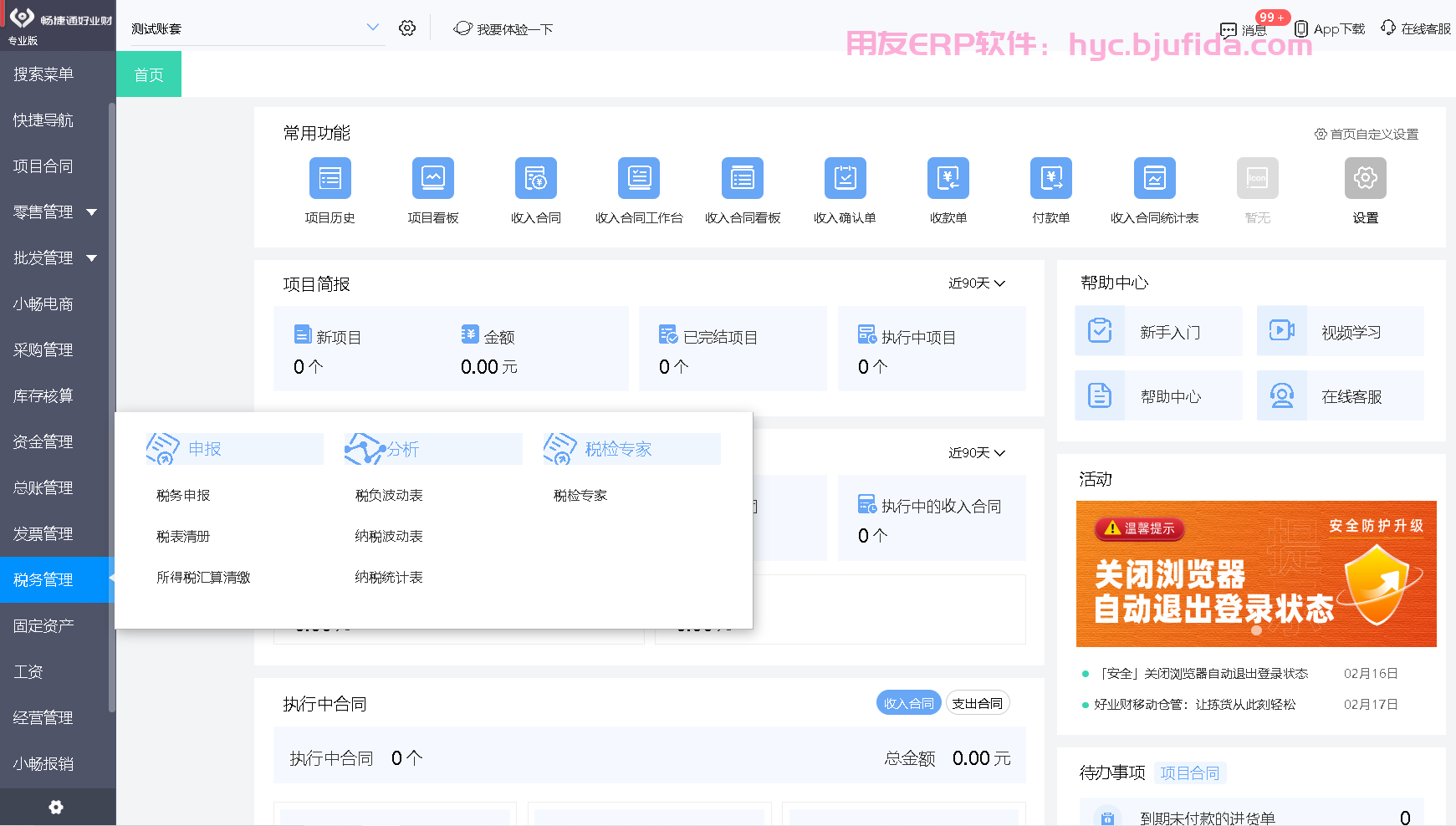Switch to 收入合同 toggle

tap(909, 703)
